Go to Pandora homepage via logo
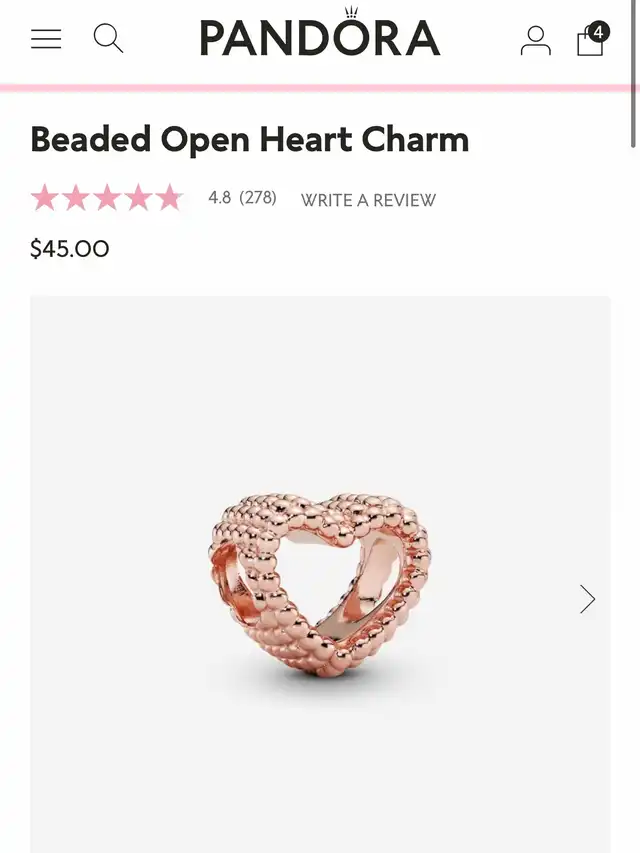 [x=320, y=33]
